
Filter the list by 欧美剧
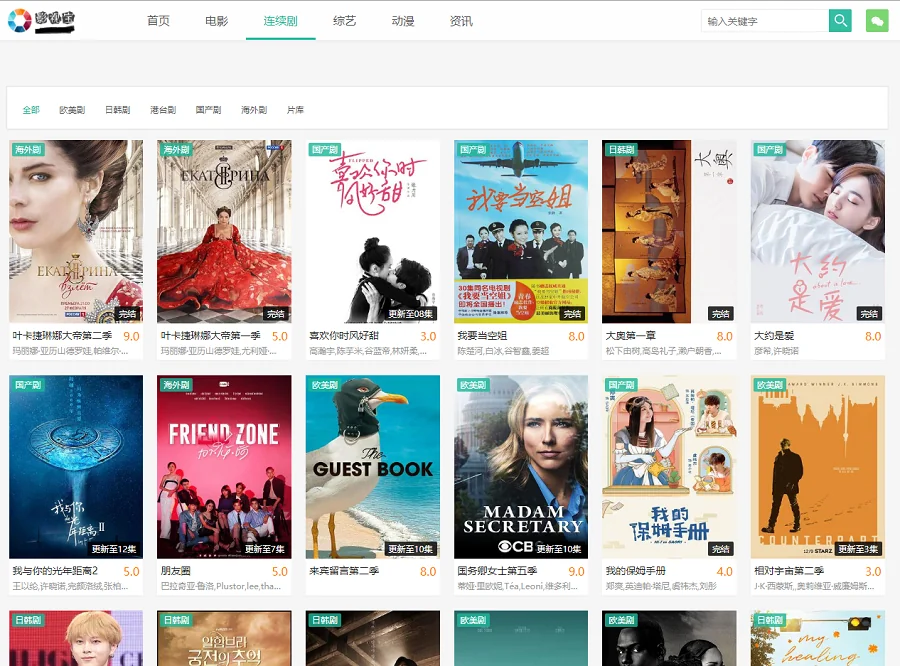(72, 110)
